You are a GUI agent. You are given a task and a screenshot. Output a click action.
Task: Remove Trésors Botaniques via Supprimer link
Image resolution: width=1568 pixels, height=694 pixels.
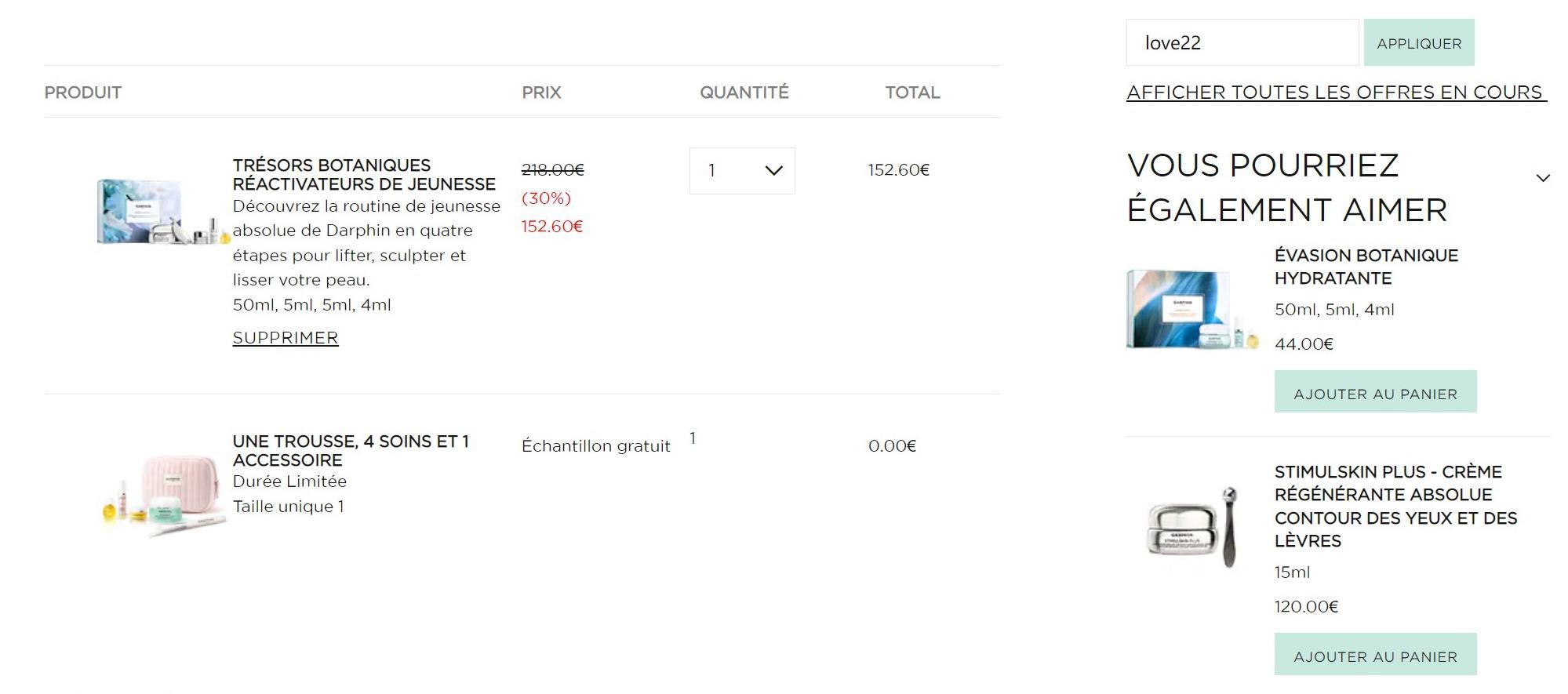286,338
